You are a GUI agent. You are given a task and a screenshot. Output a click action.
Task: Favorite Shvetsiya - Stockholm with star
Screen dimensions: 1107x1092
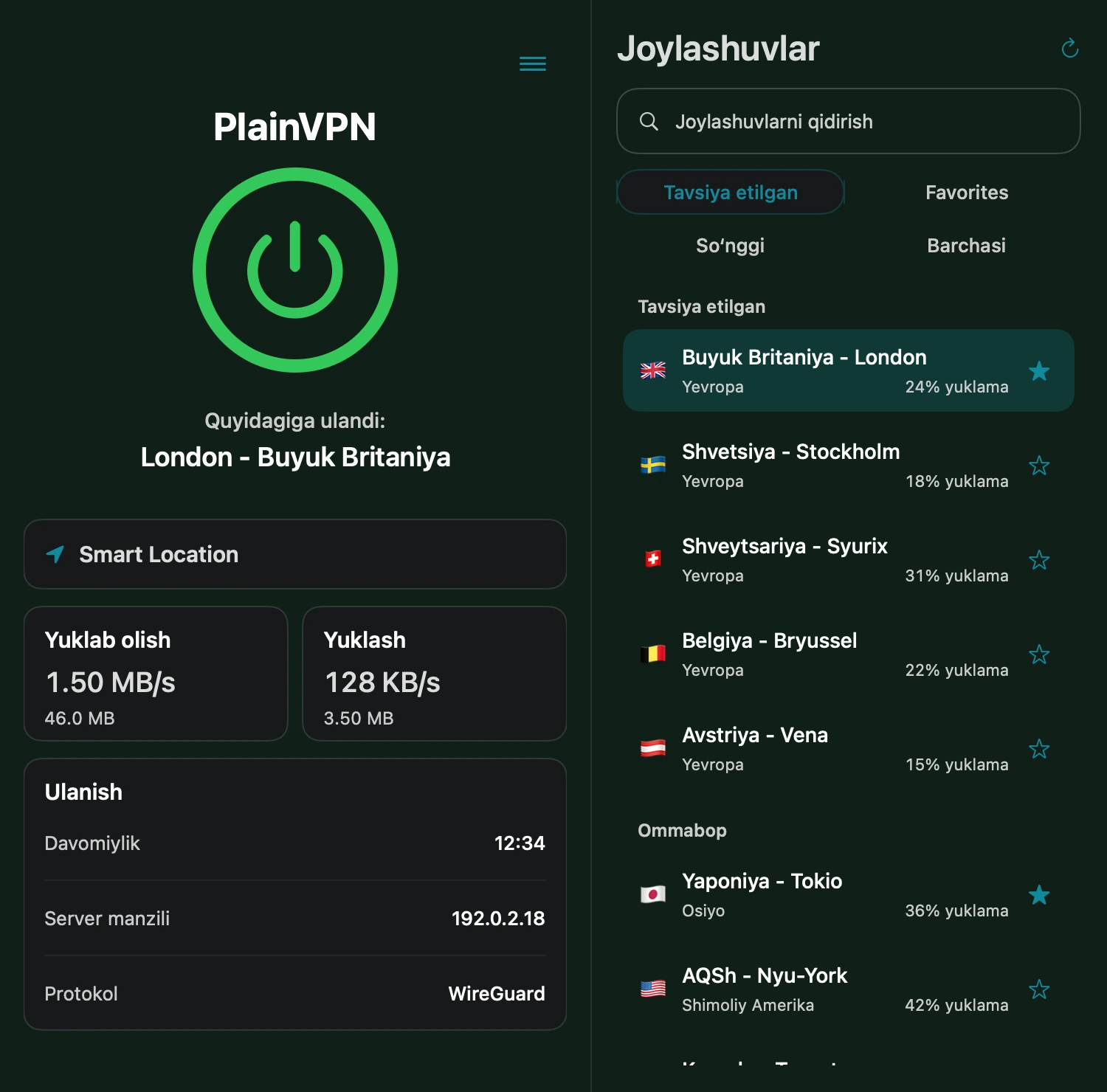(x=1039, y=465)
